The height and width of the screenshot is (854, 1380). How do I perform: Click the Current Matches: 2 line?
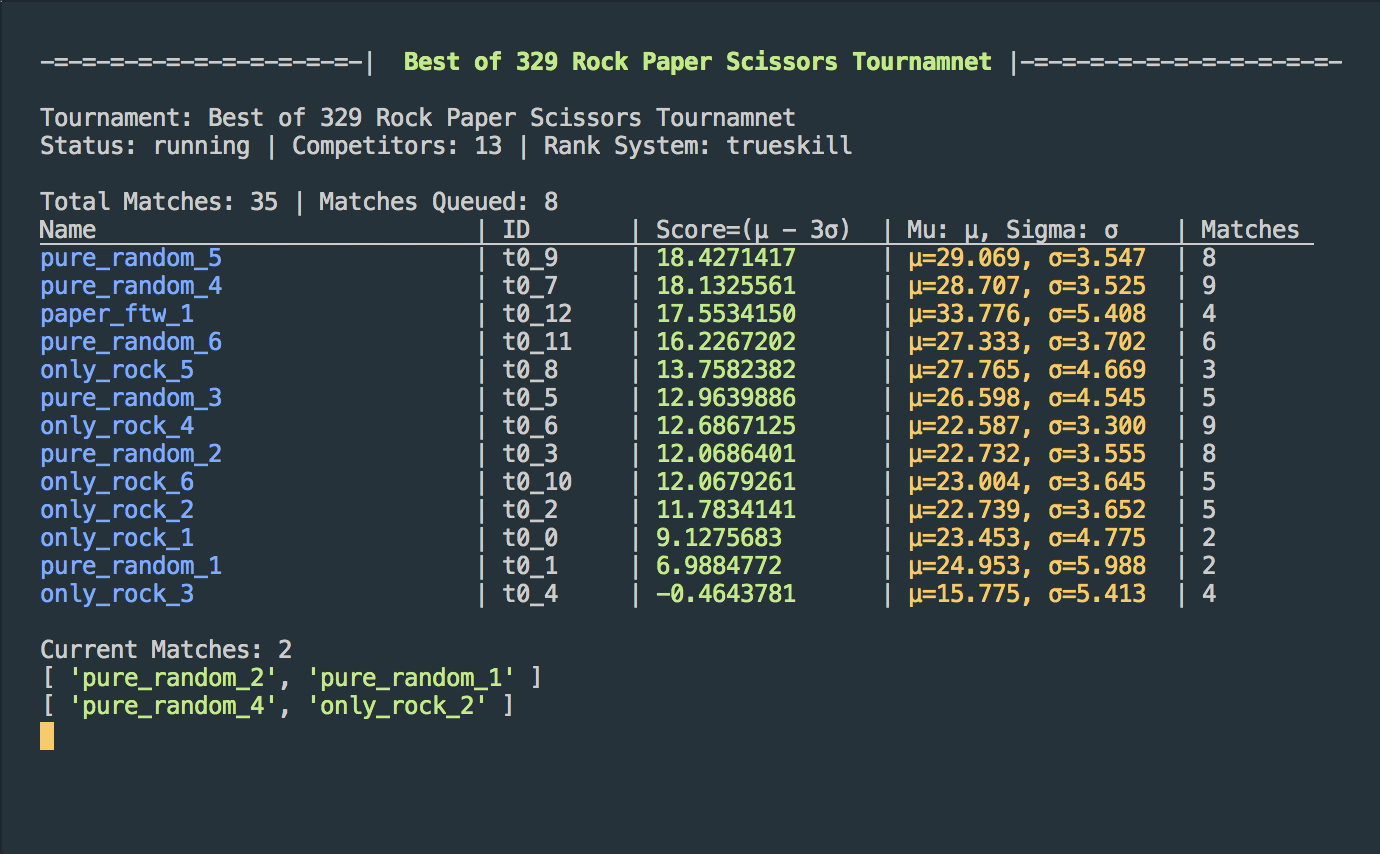point(166,650)
